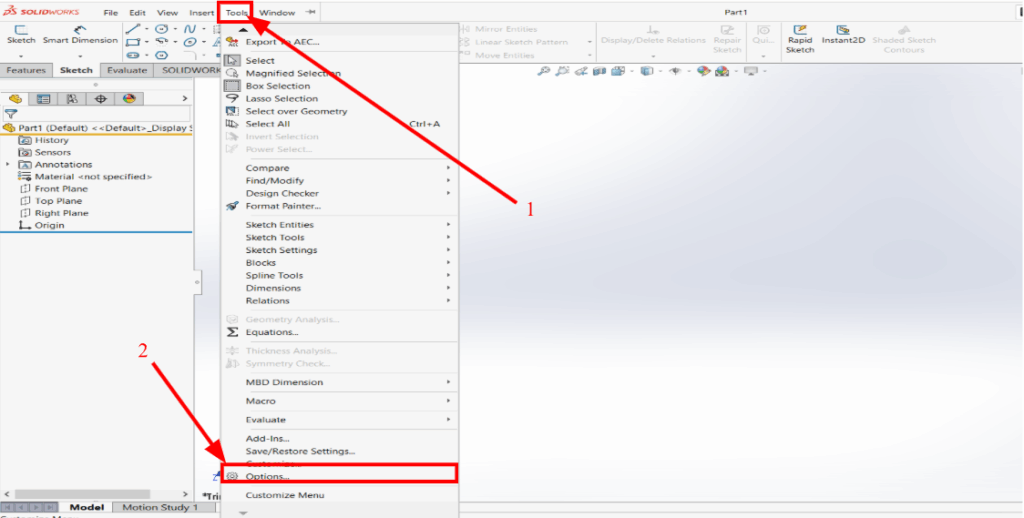
Task: Select the Straight Slot tool
Action: point(133,56)
